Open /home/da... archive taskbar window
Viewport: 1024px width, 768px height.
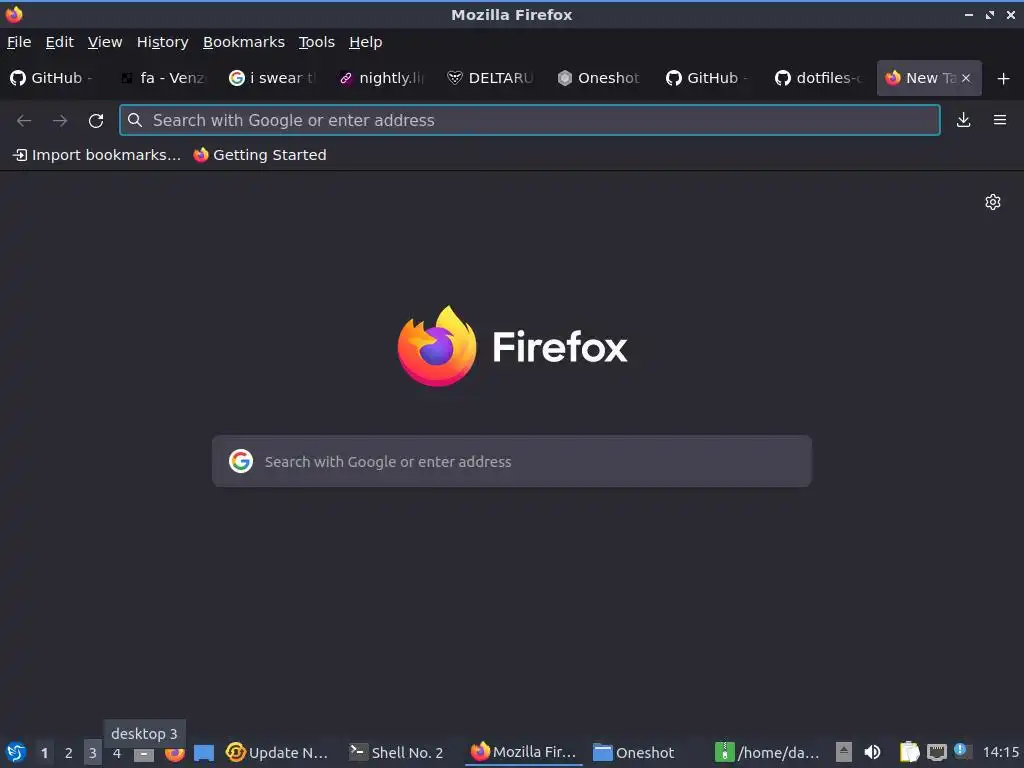click(767, 752)
